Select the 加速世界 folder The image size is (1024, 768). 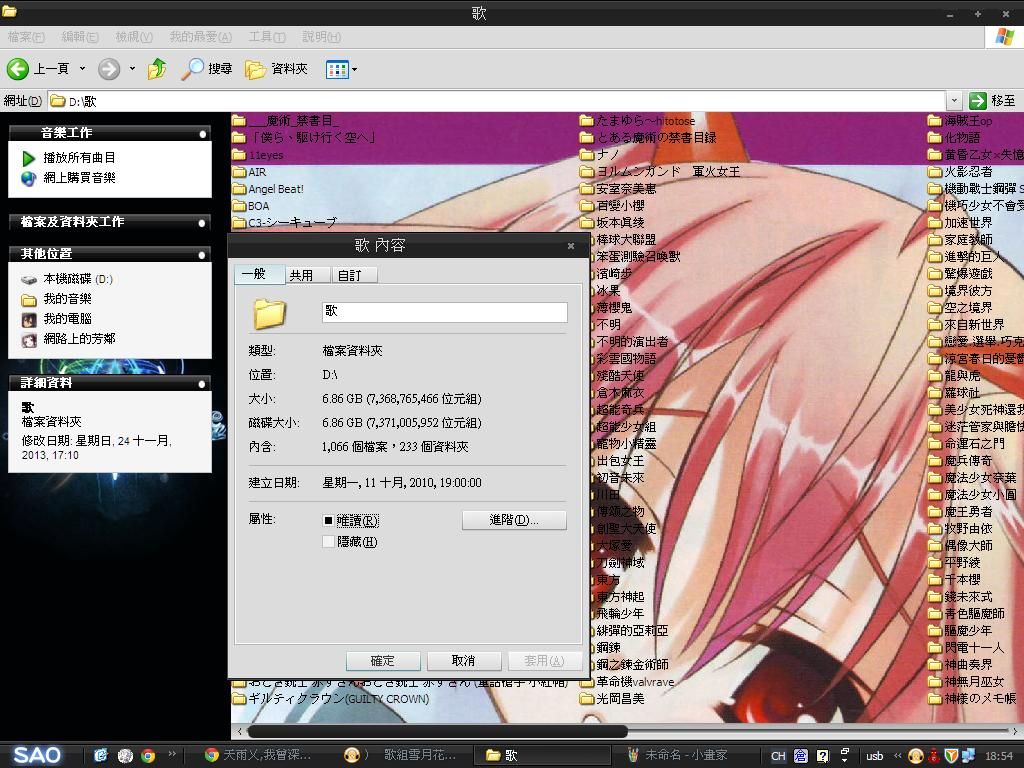tap(960, 223)
